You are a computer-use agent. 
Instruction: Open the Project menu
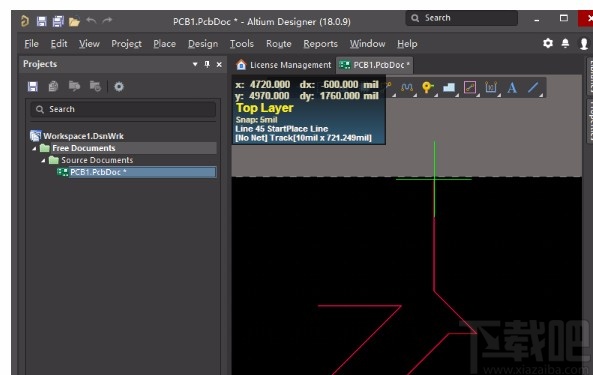[126, 44]
